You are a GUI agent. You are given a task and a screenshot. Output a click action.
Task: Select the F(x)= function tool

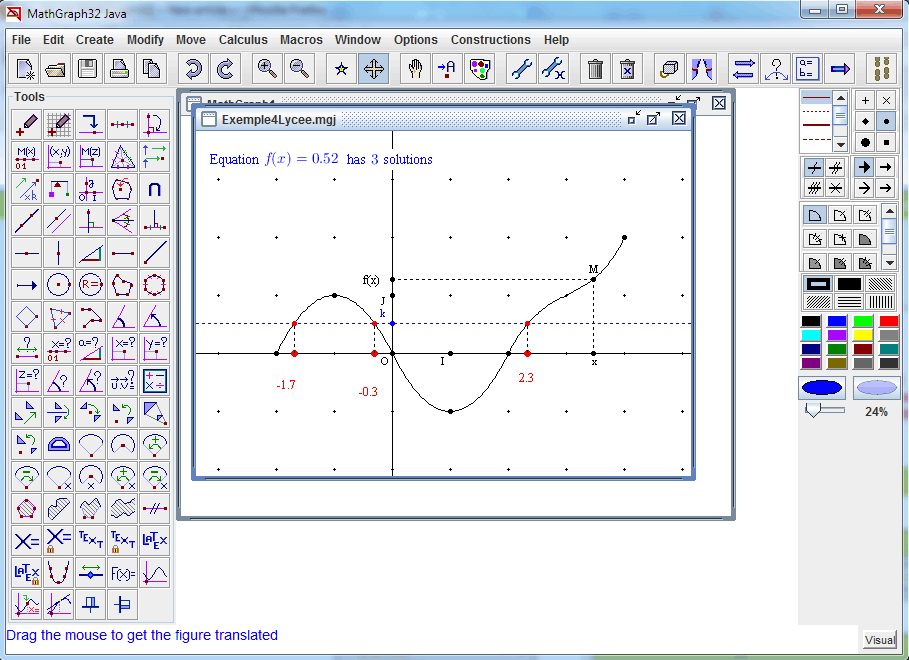tap(122, 574)
